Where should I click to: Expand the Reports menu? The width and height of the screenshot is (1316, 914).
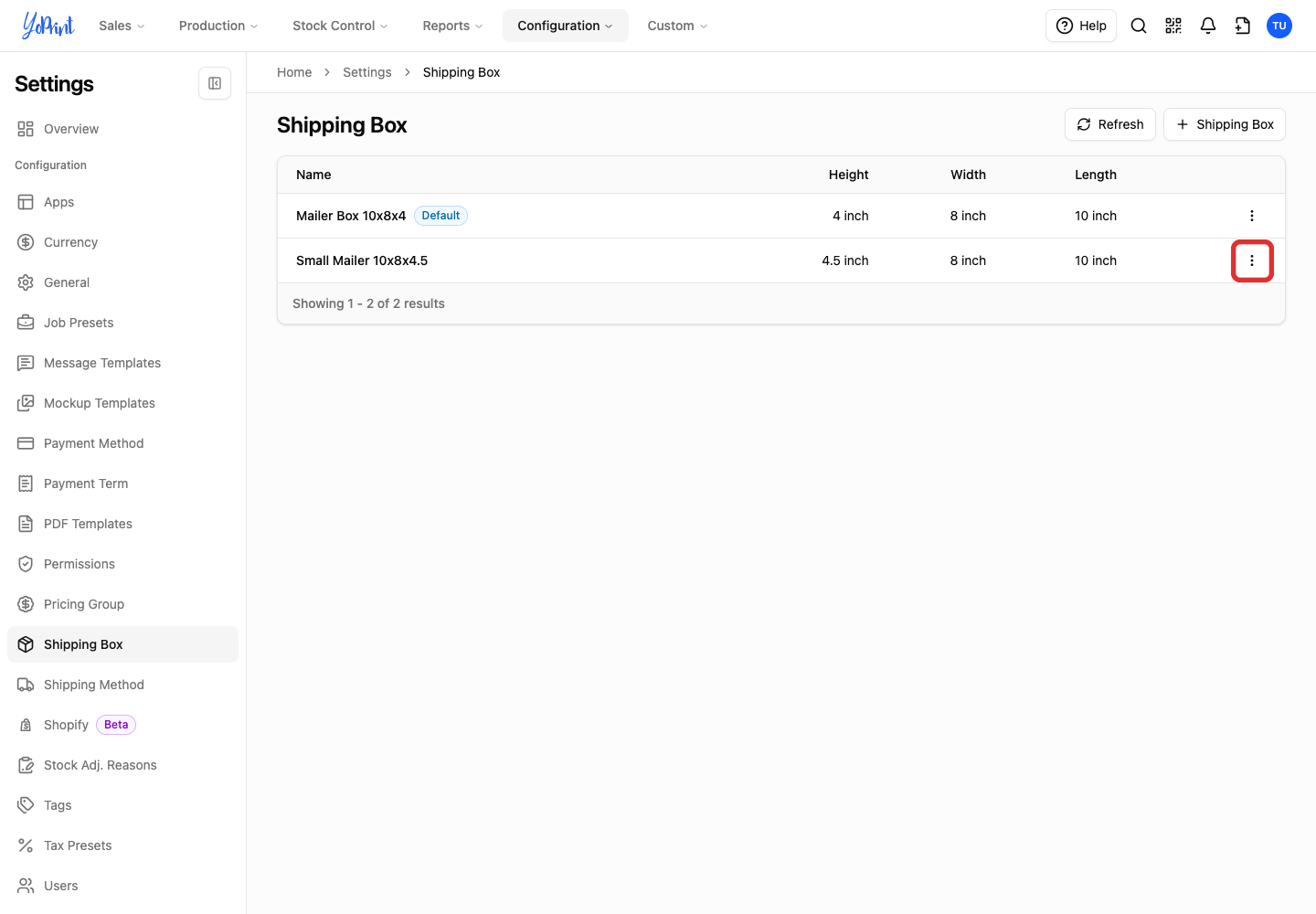[x=452, y=26]
